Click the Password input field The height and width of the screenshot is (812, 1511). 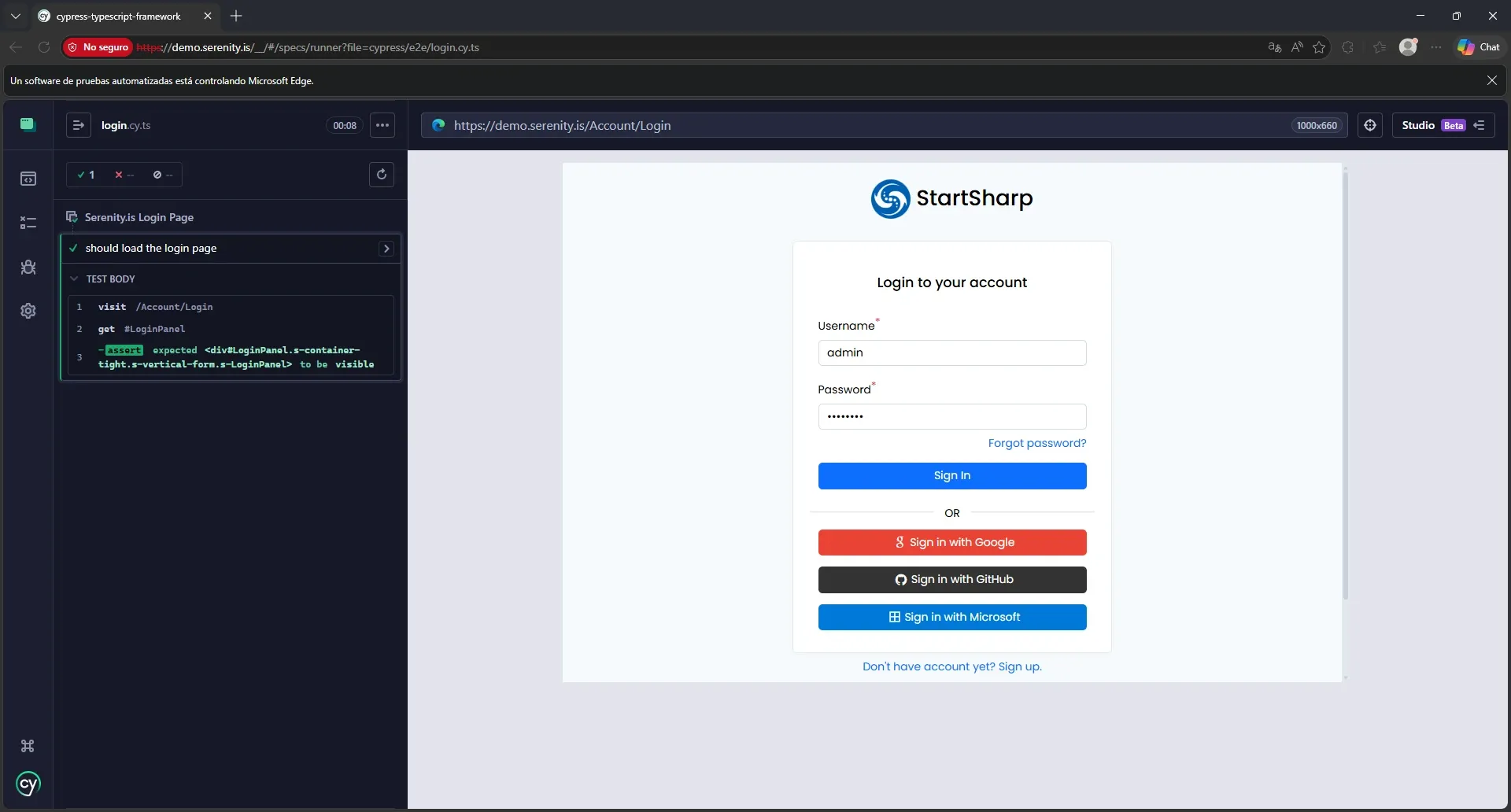[x=952, y=416]
